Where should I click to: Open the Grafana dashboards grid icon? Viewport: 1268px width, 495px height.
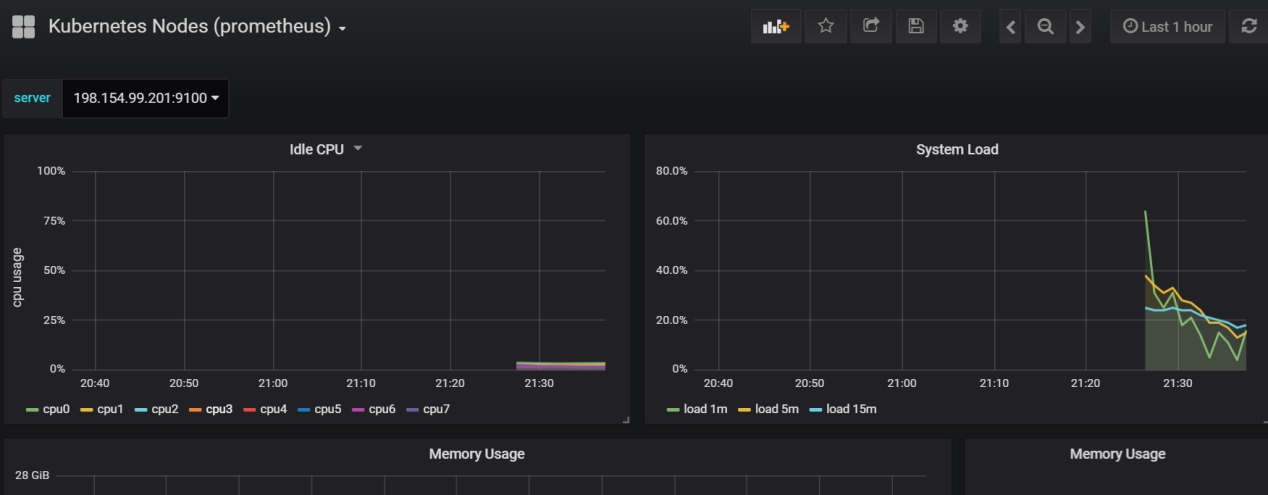(23, 27)
